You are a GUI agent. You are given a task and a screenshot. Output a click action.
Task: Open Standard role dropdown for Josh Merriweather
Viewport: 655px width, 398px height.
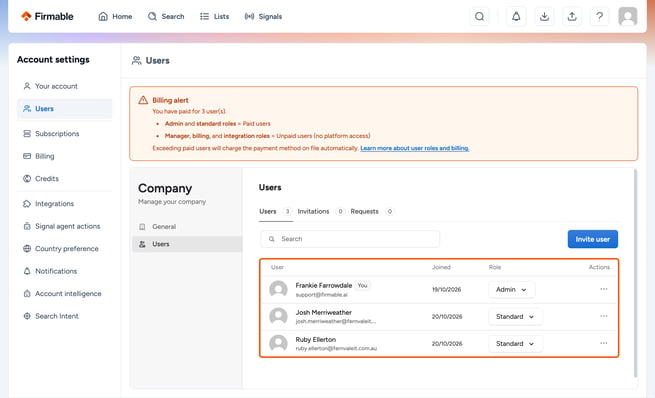(x=515, y=317)
